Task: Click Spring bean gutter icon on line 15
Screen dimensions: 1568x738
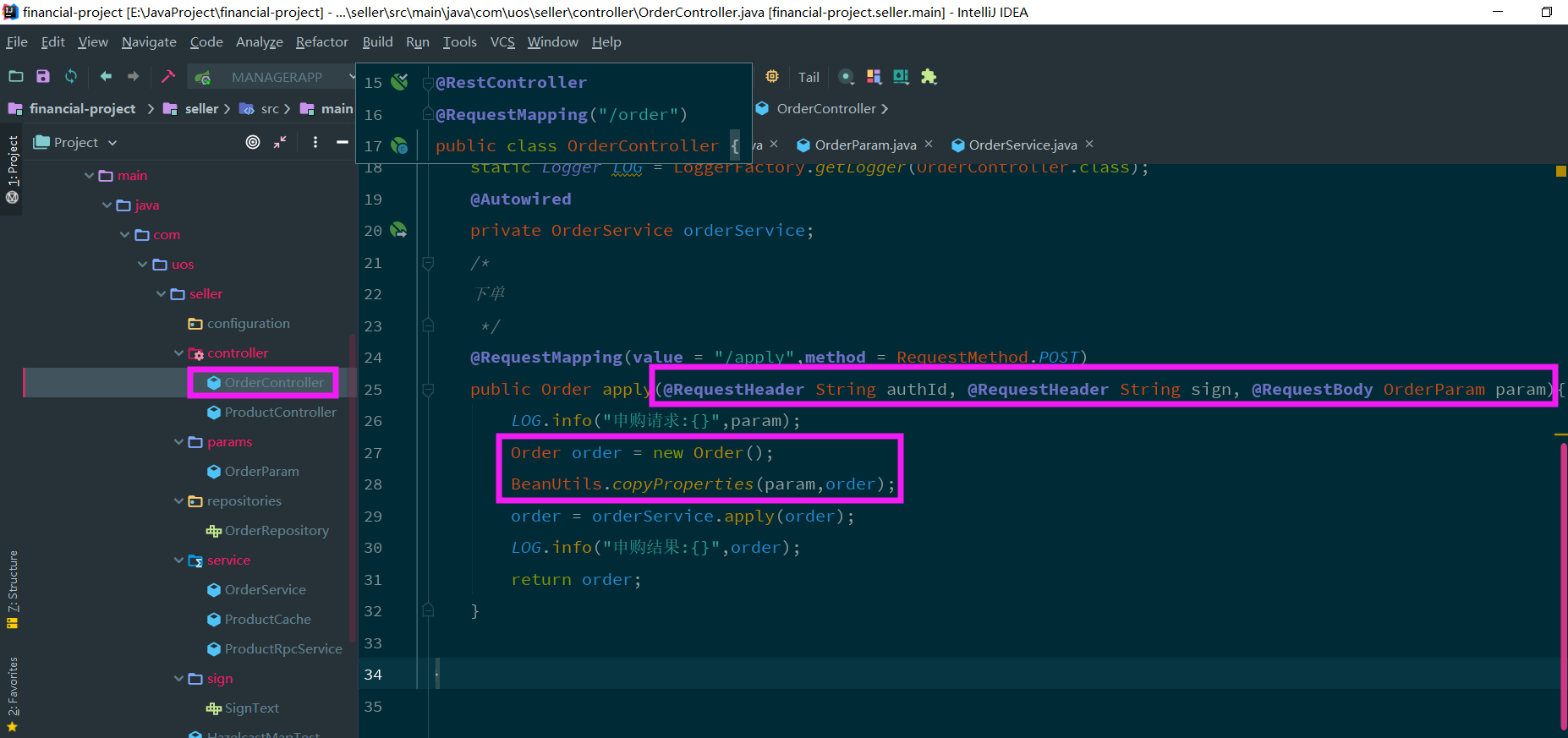Action: (400, 82)
